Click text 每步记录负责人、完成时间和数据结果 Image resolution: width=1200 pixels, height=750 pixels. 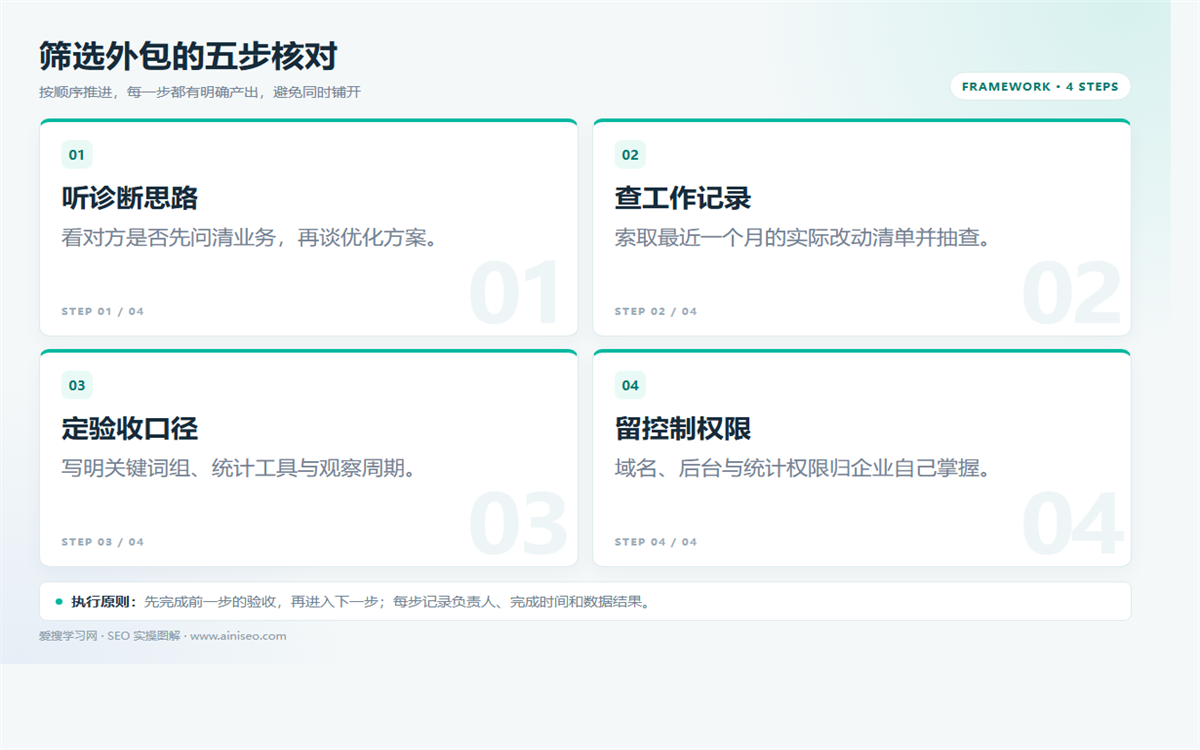(517, 602)
